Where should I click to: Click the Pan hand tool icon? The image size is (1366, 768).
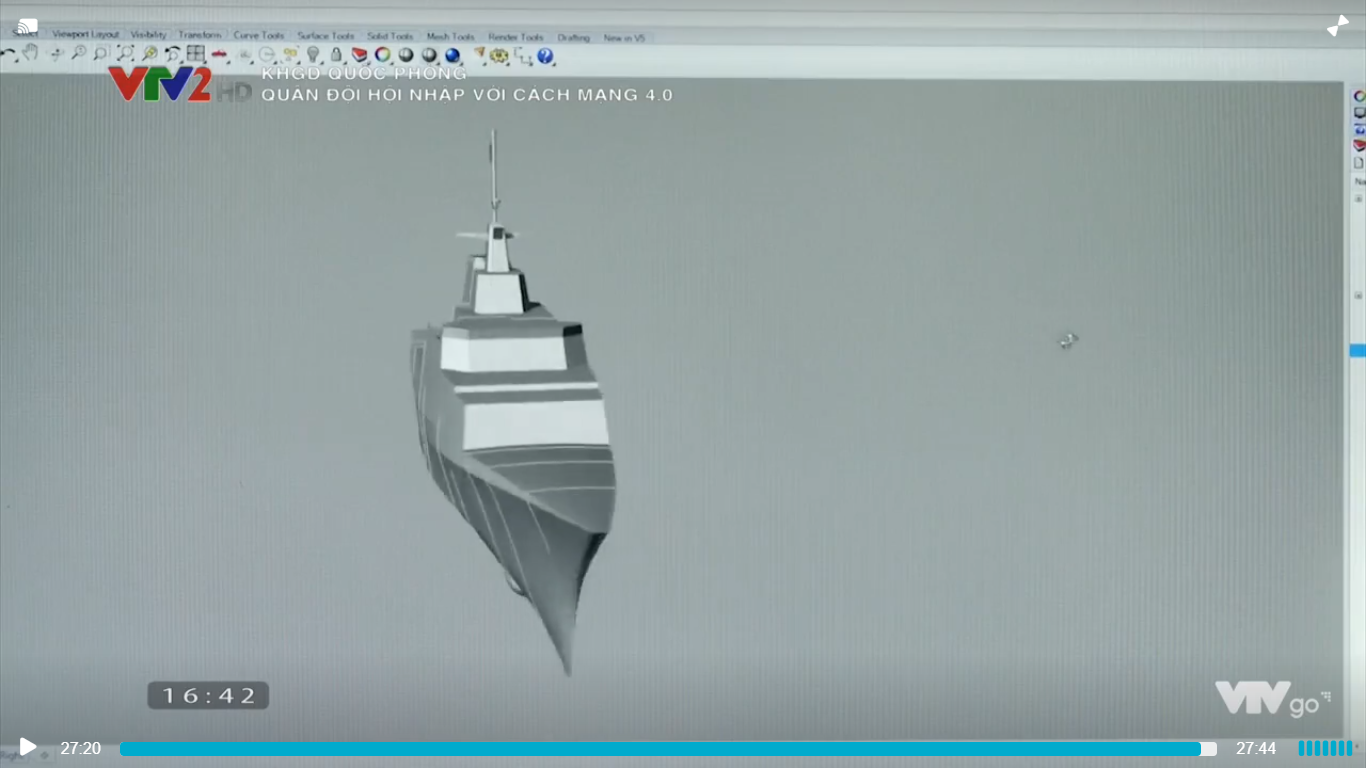point(31,54)
